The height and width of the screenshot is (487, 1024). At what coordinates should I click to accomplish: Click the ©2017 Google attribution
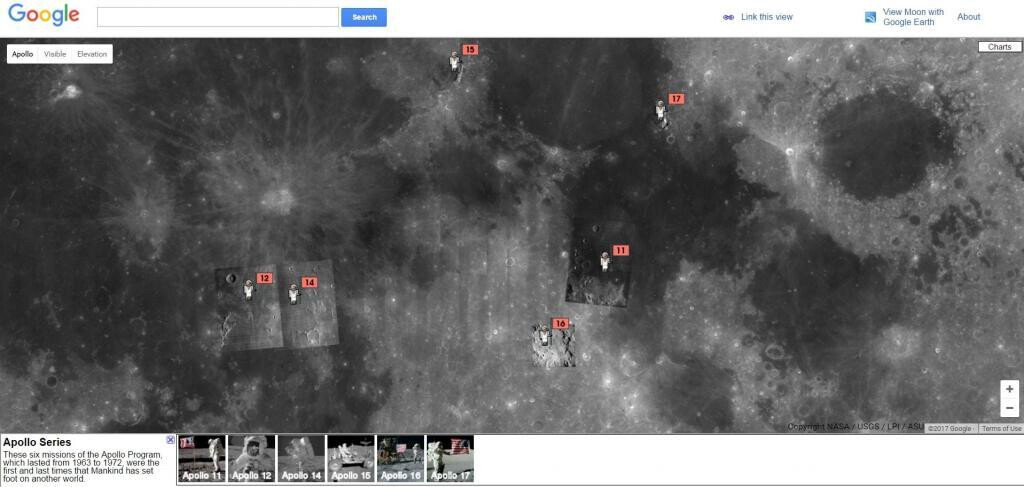(x=950, y=428)
